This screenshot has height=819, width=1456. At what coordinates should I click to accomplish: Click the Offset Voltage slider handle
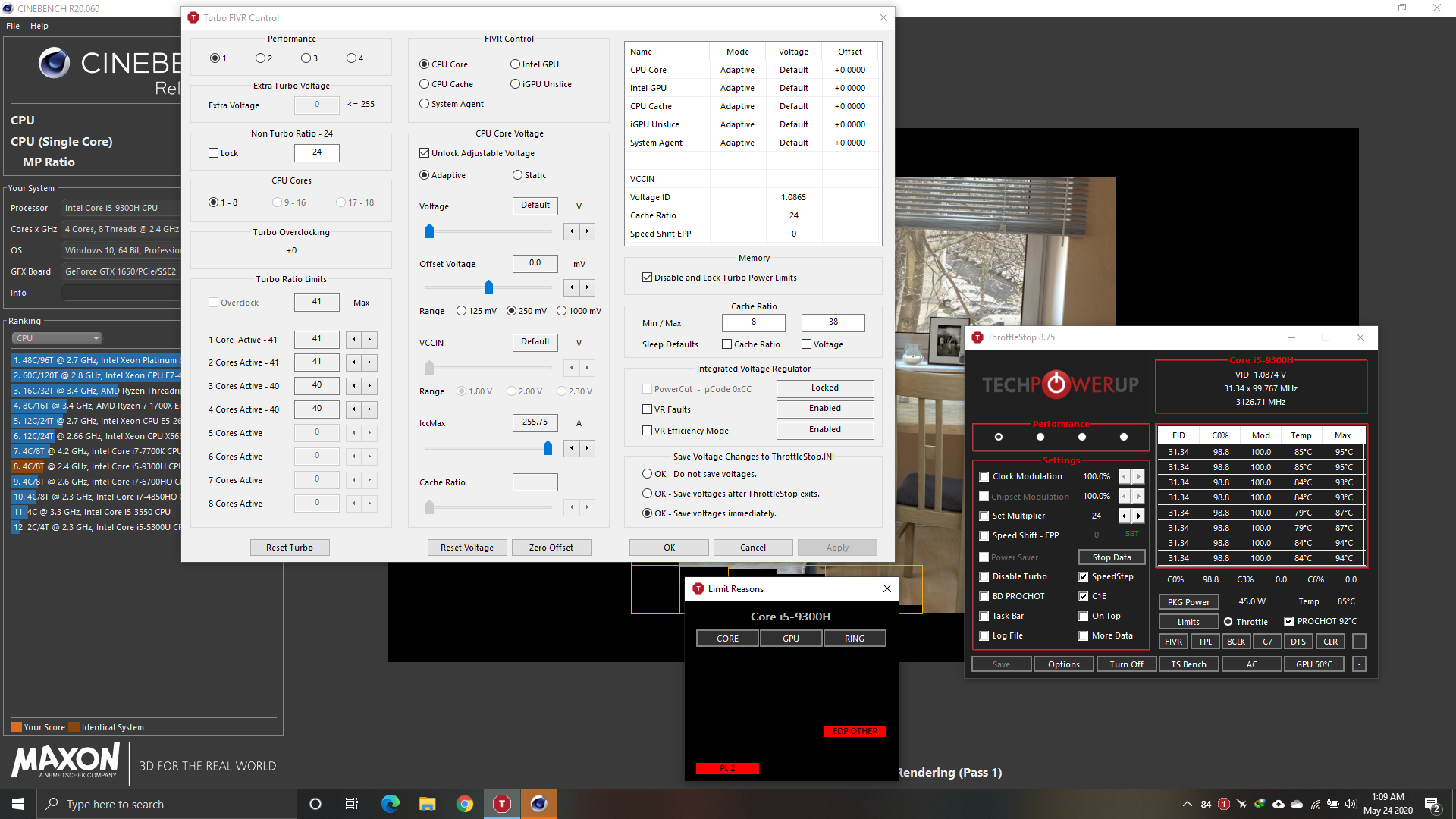pos(488,287)
